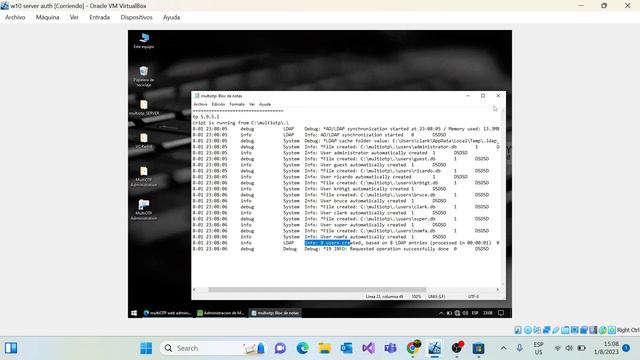This screenshot has width=640, height=360.
Task: Click the Notepad horizontal scrollbar thumb
Action: tap(317, 289)
